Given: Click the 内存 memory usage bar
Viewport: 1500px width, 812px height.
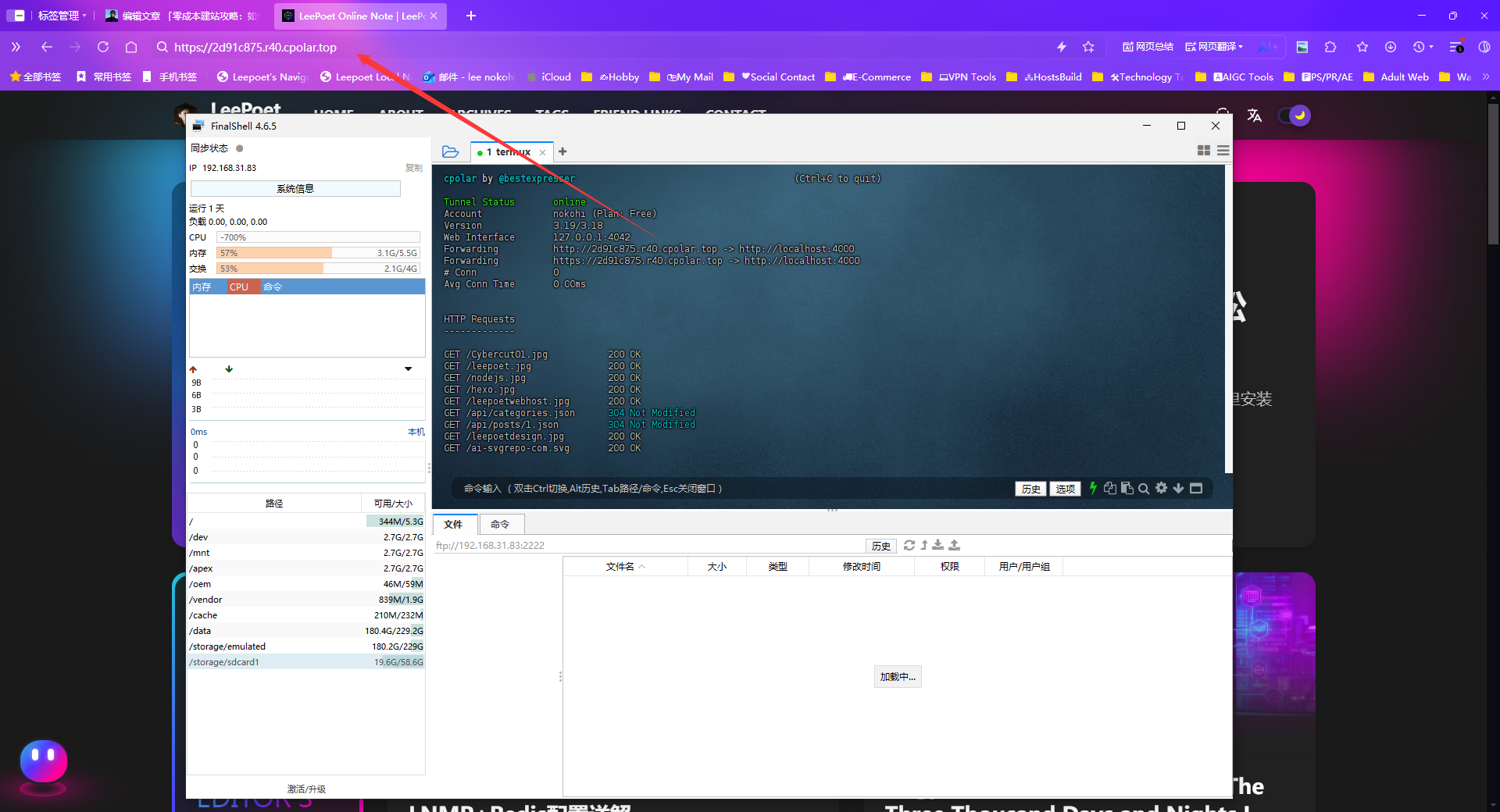Looking at the screenshot, I should 318,253.
